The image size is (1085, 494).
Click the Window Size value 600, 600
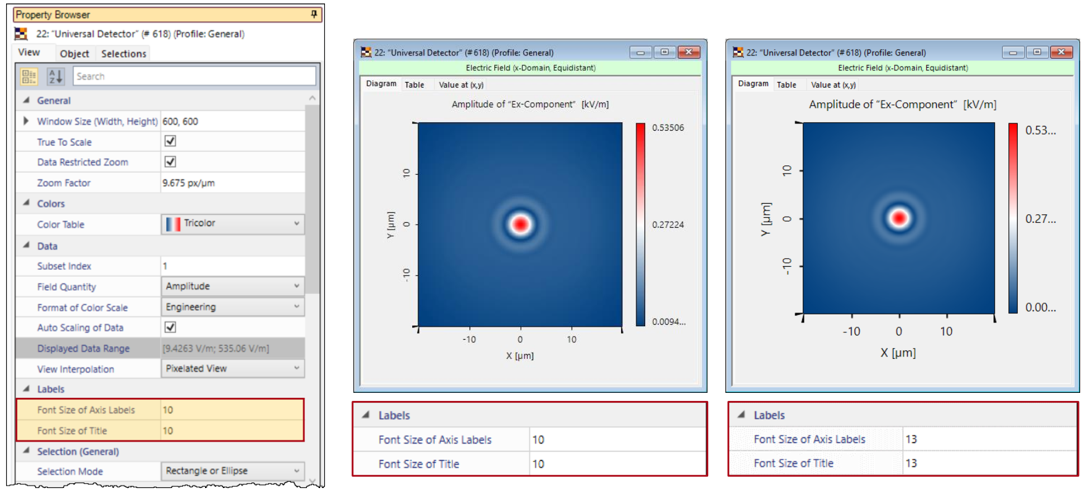[x=232, y=121]
